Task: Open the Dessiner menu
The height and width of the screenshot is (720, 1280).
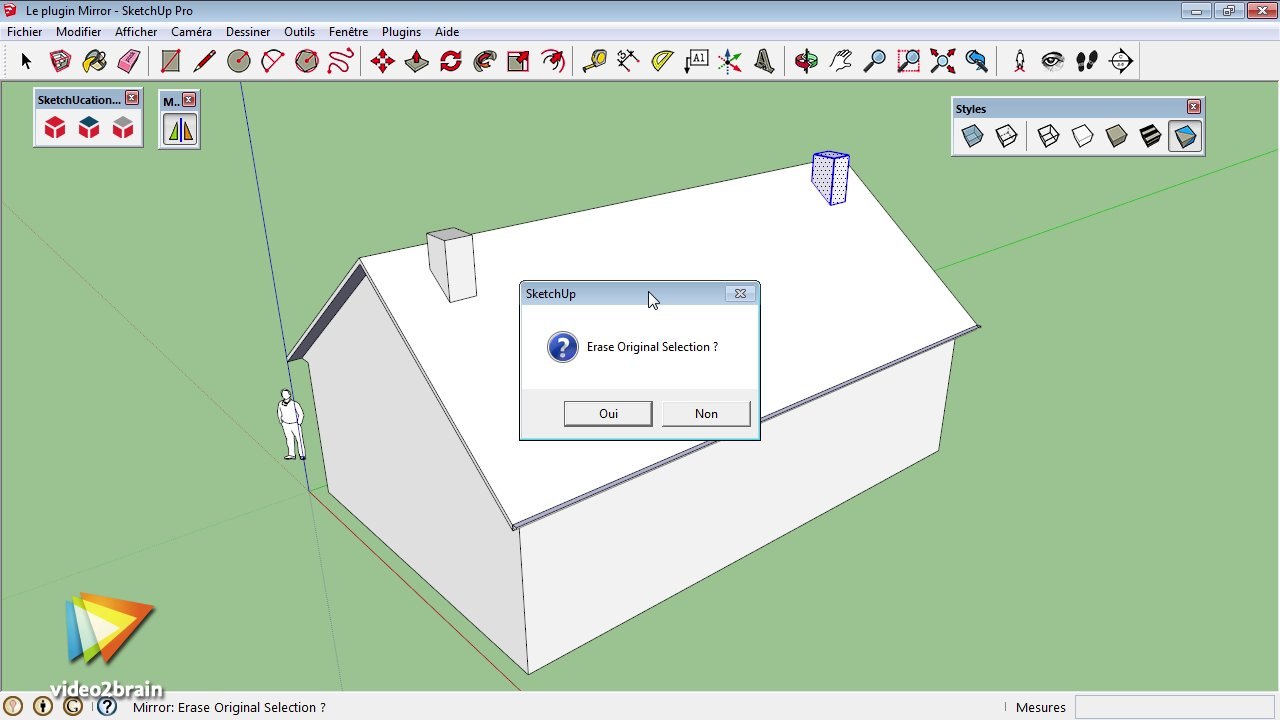Action: [x=248, y=32]
